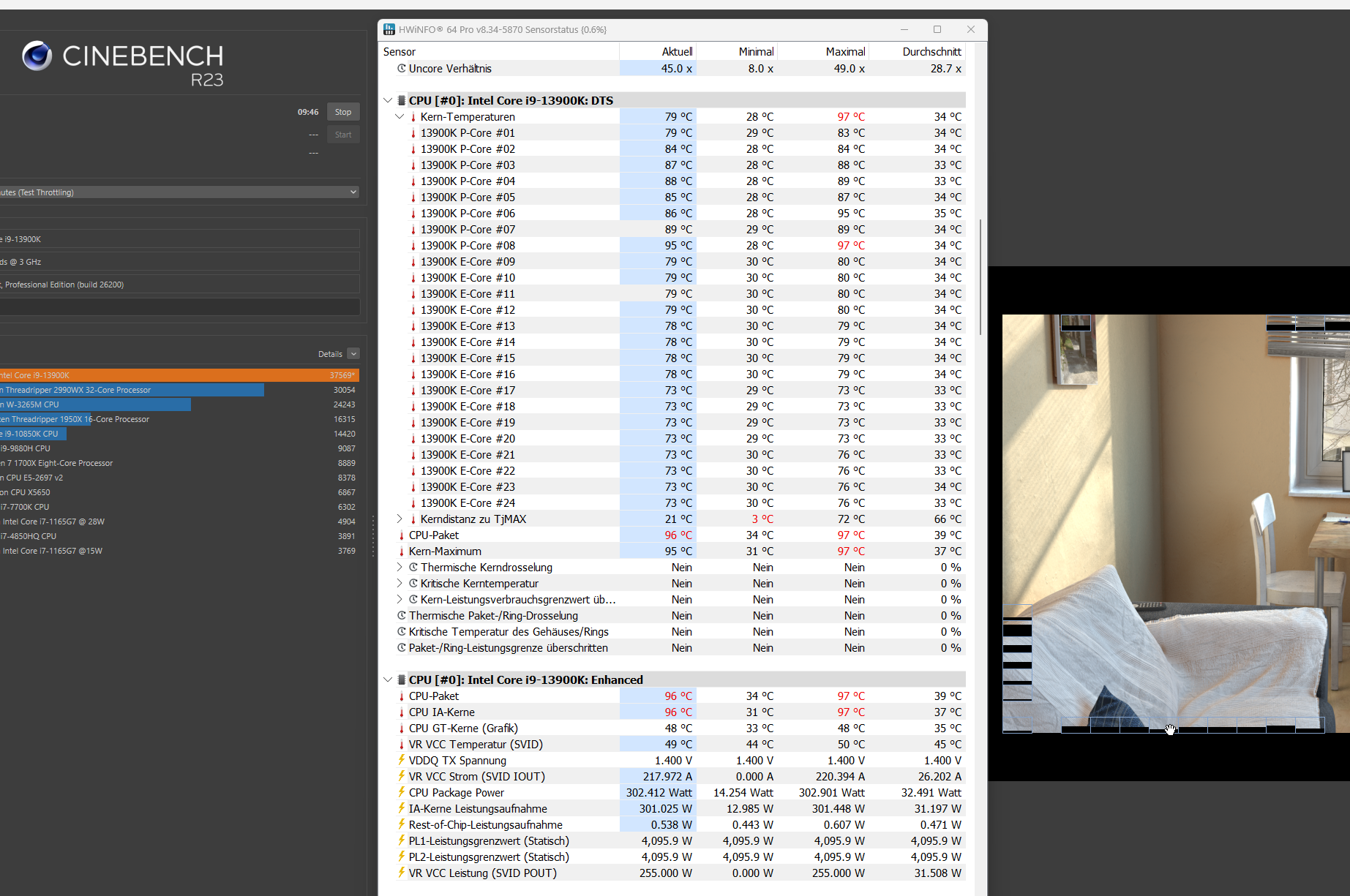Image resolution: width=1350 pixels, height=896 pixels.
Task: Maximize the HWiNFO sensor status window
Action: tap(937, 29)
